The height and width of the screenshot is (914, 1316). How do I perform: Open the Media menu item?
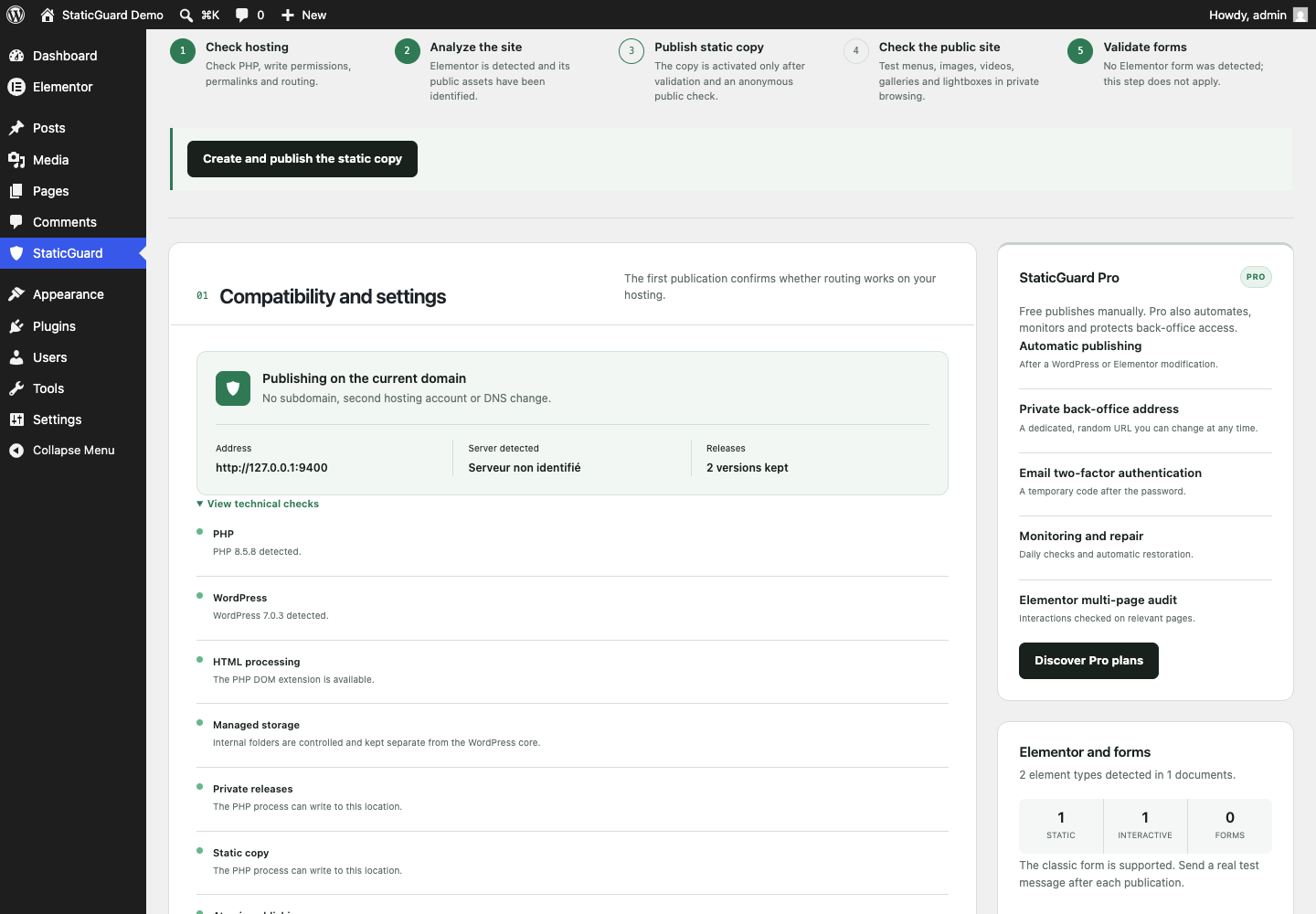[73, 160]
